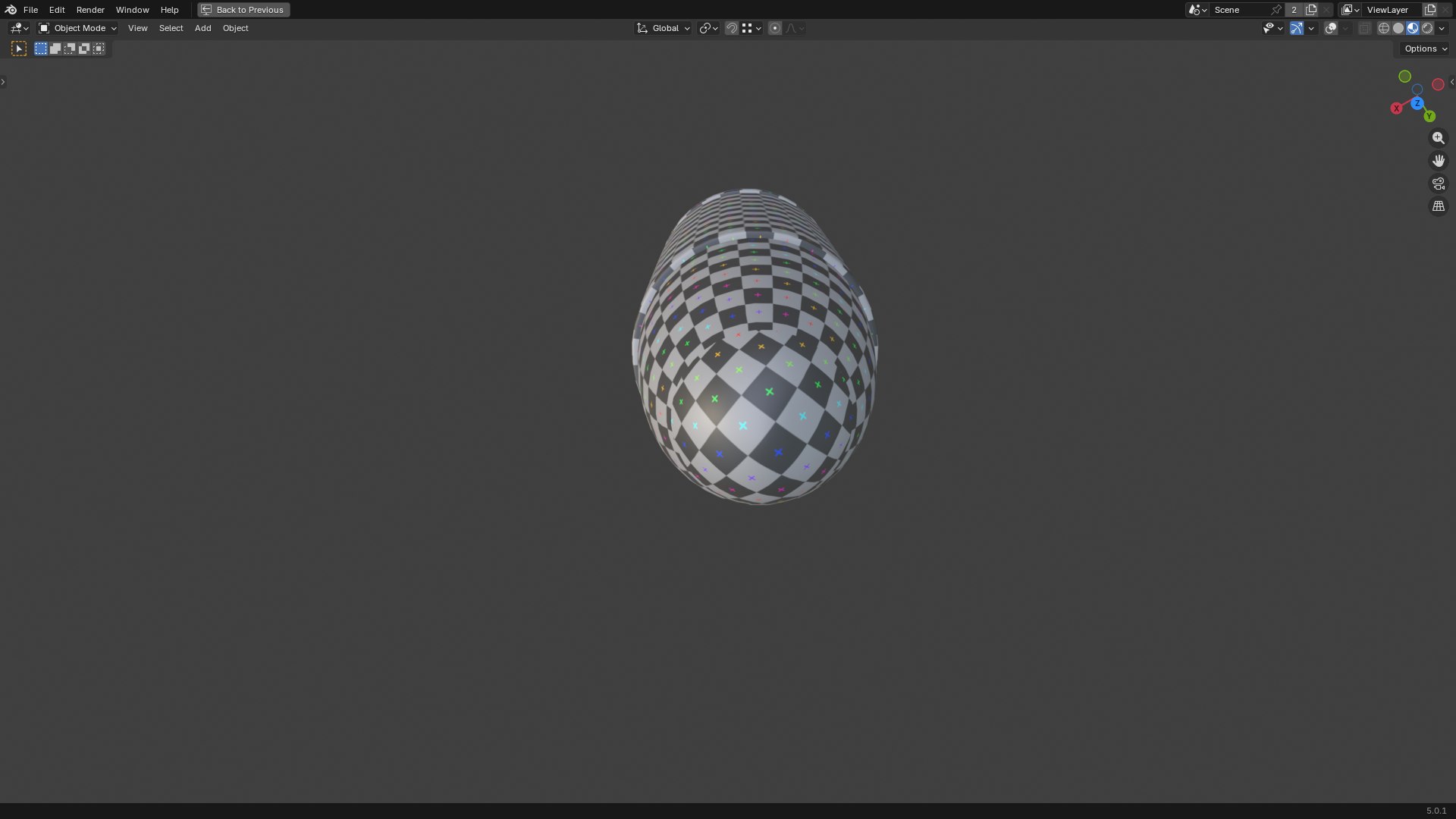Open viewport shading options dropdown
The image size is (1456, 819).
1442,28
